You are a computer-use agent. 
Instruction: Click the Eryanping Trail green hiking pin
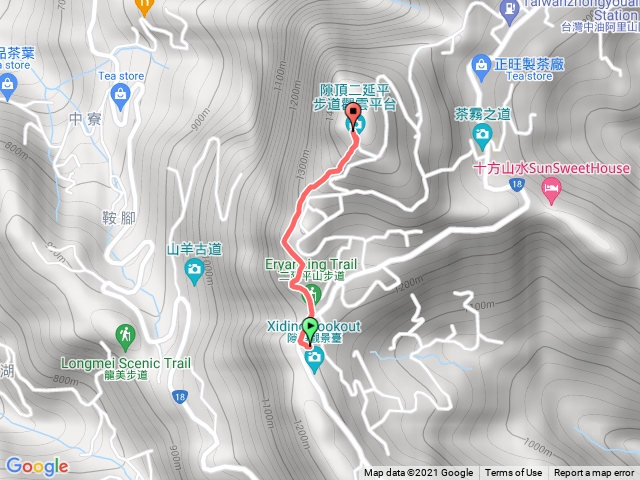[x=312, y=294]
